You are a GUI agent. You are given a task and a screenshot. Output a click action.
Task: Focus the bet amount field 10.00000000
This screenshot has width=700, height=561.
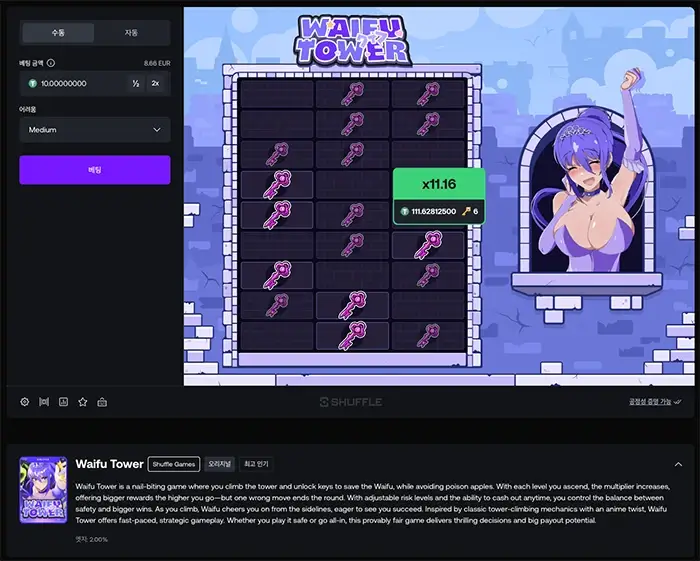click(x=76, y=83)
